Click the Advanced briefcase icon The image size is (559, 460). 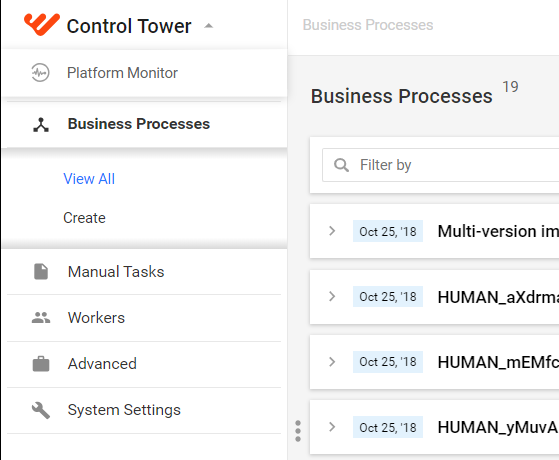pos(41,364)
